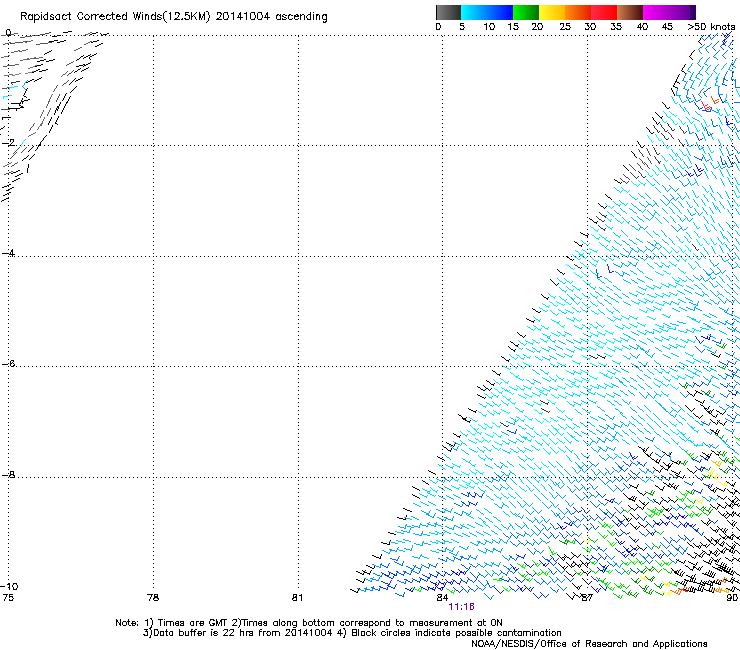
Task: Click longitude label 87 on bottom axis
Action: click(587, 598)
